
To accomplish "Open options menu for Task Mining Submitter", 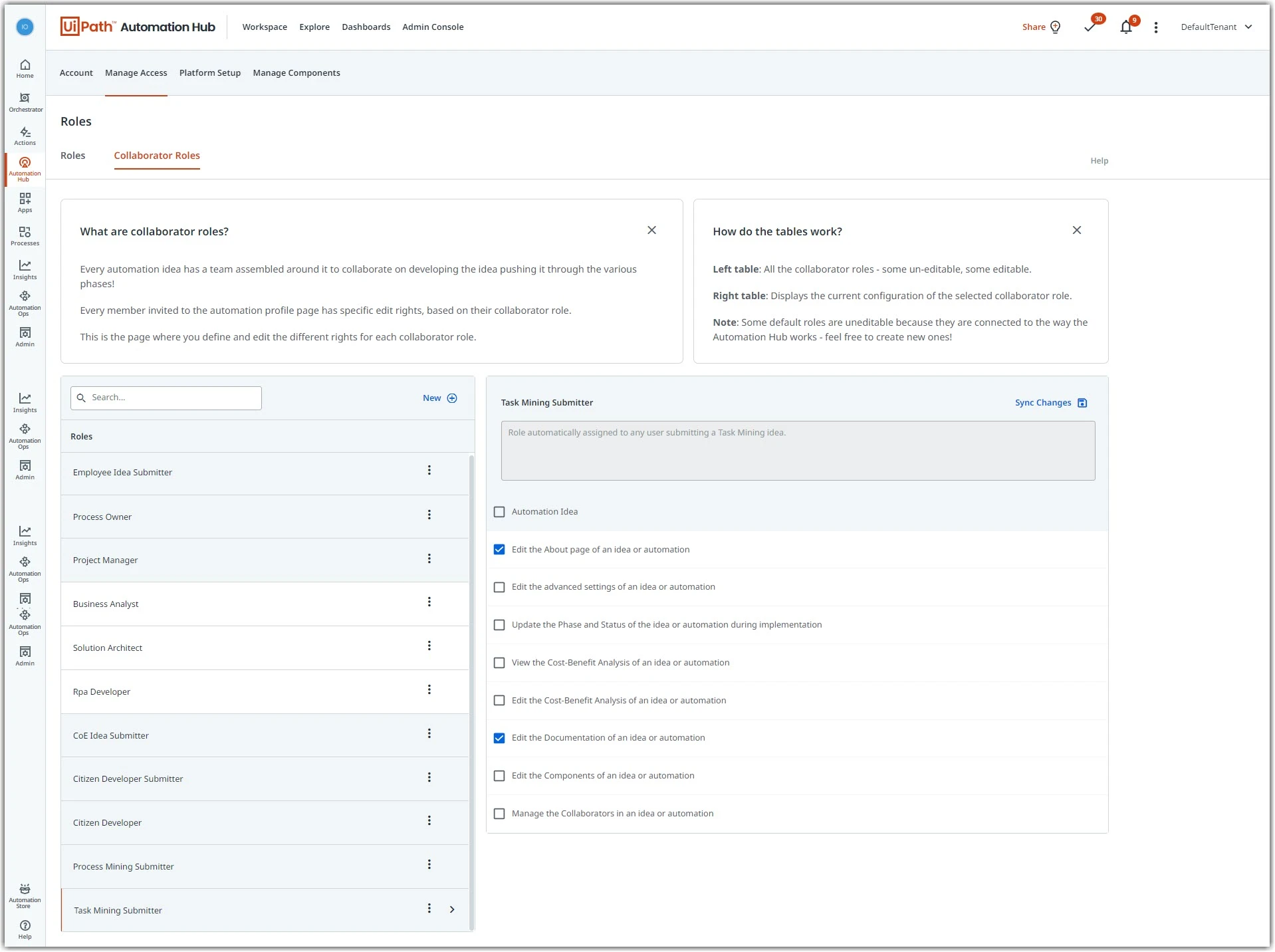I will (429, 909).
